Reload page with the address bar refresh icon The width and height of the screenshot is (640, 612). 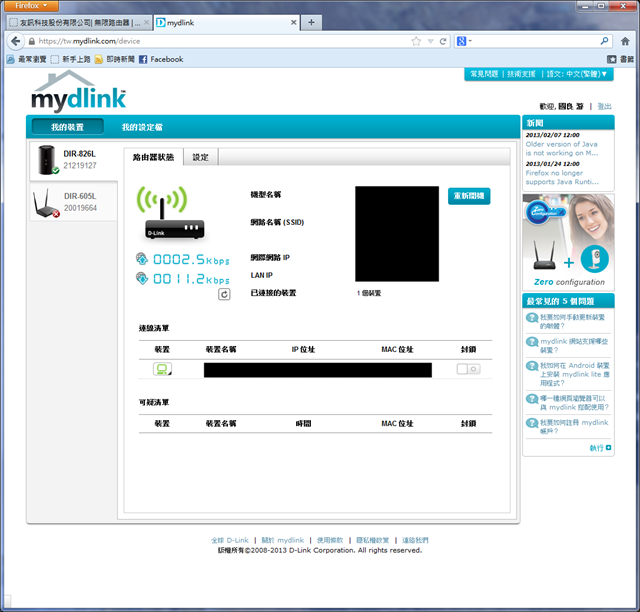coord(442,41)
